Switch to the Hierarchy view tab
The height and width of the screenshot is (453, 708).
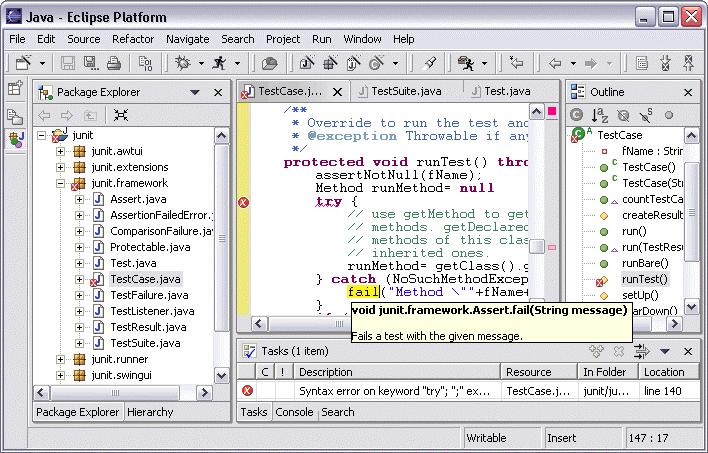point(150,412)
